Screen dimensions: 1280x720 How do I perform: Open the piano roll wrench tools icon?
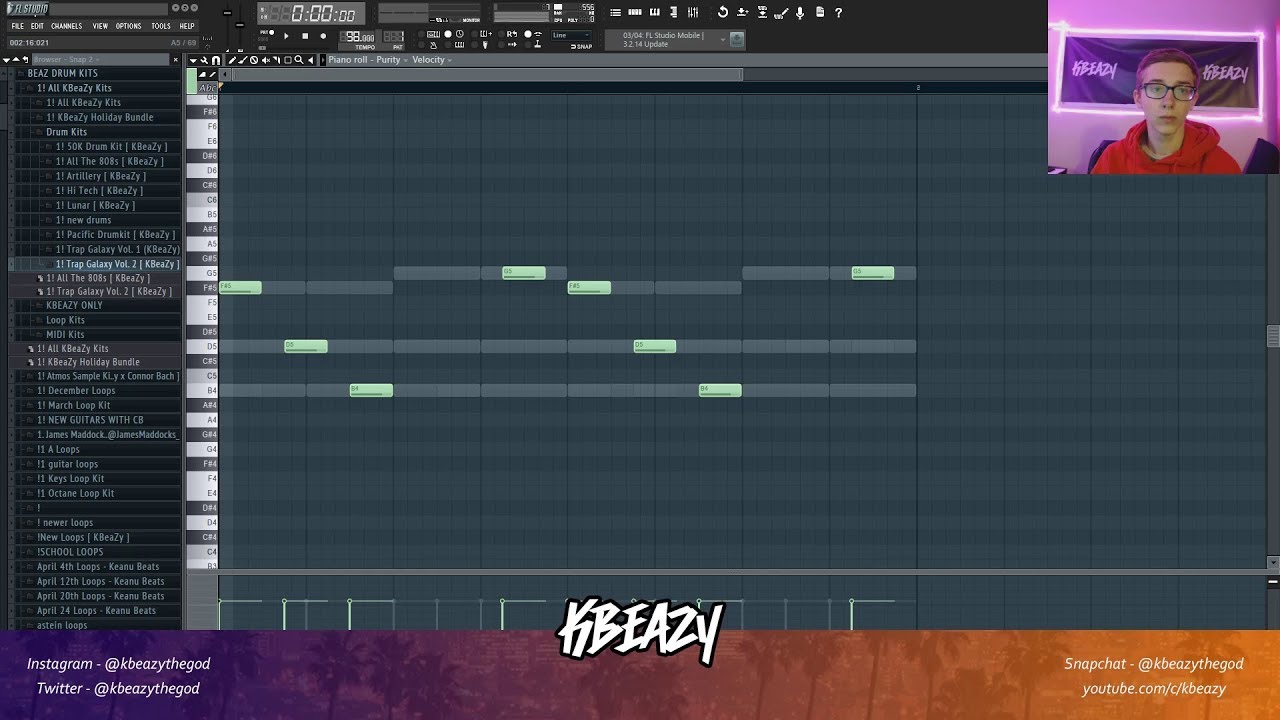tap(204, 60)
